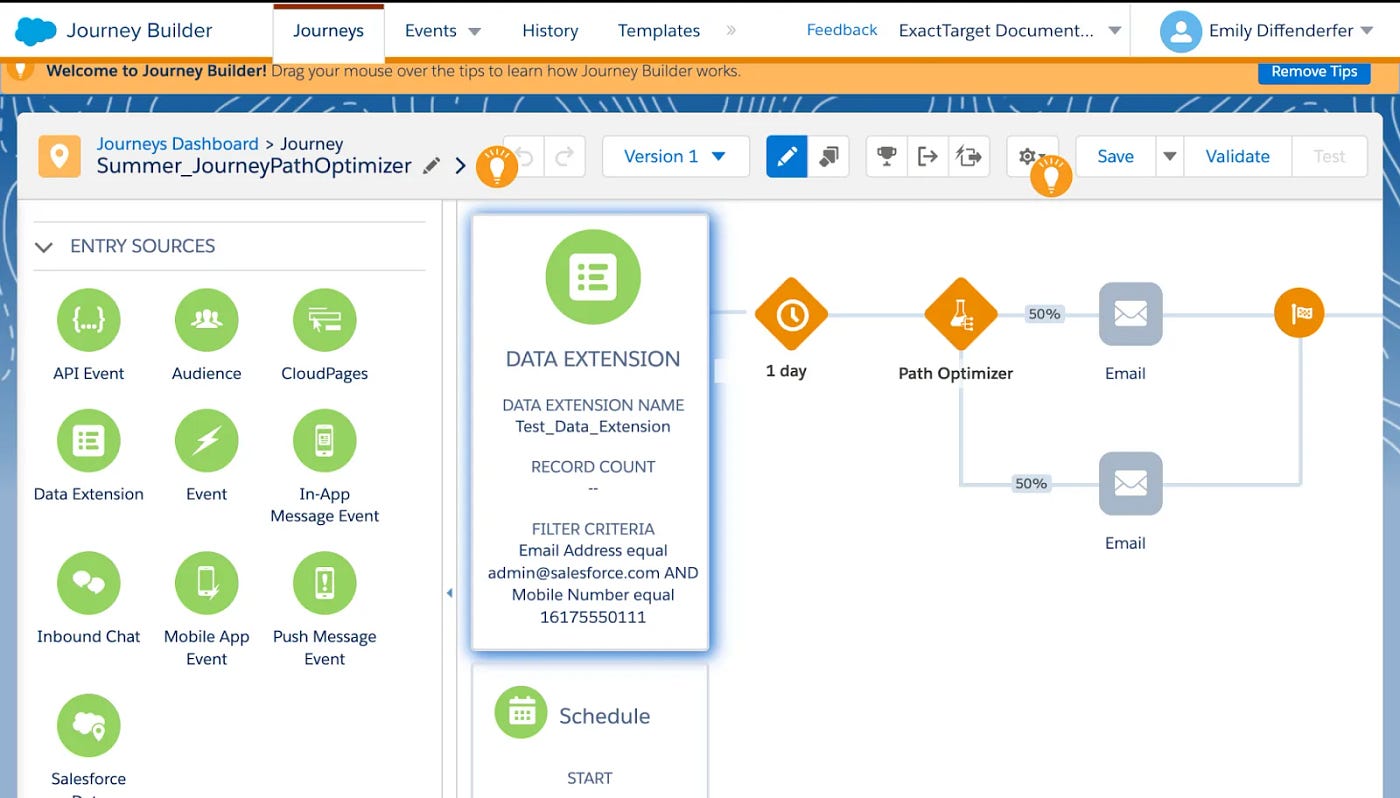Select the Audience entry source

click(x=207, y=320)
